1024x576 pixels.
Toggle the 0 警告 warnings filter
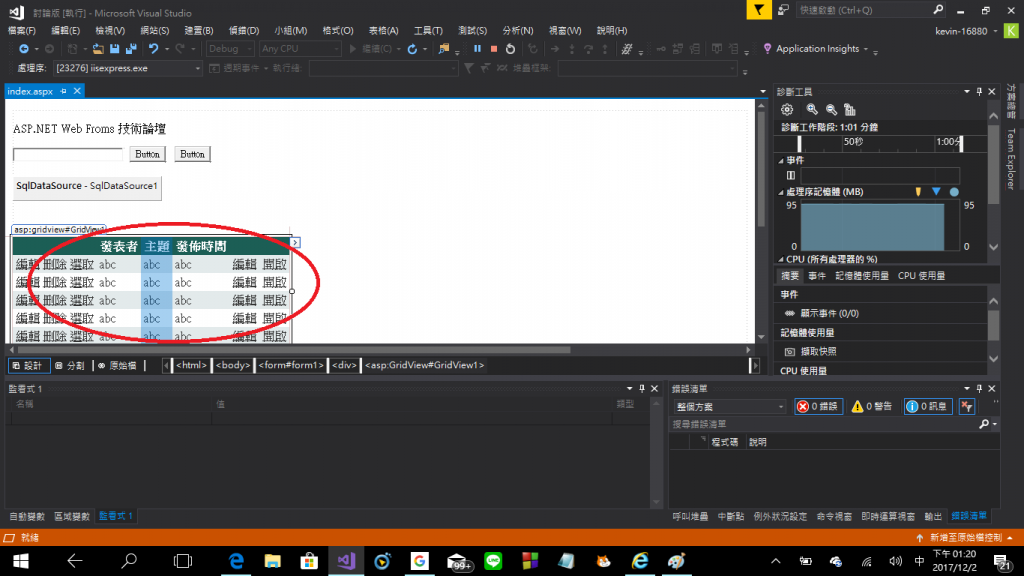pyautogui.click(x=872, y=406)
